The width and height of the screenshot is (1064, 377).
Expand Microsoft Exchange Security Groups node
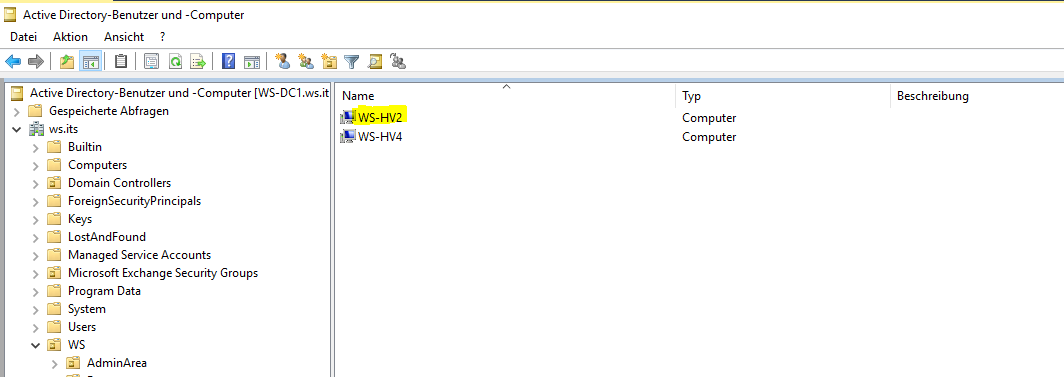tap(36, 273)
